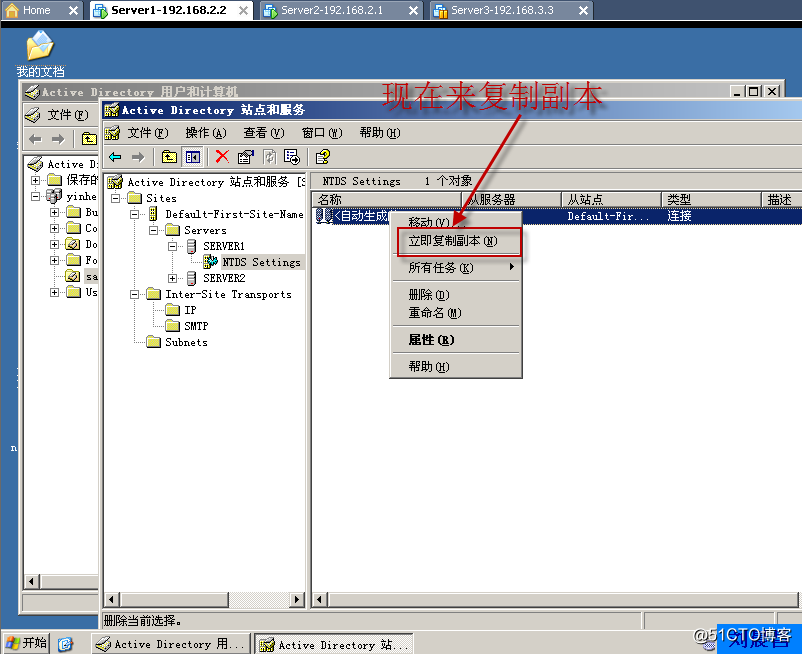Click the 开始 Start button

coord(26,643)
